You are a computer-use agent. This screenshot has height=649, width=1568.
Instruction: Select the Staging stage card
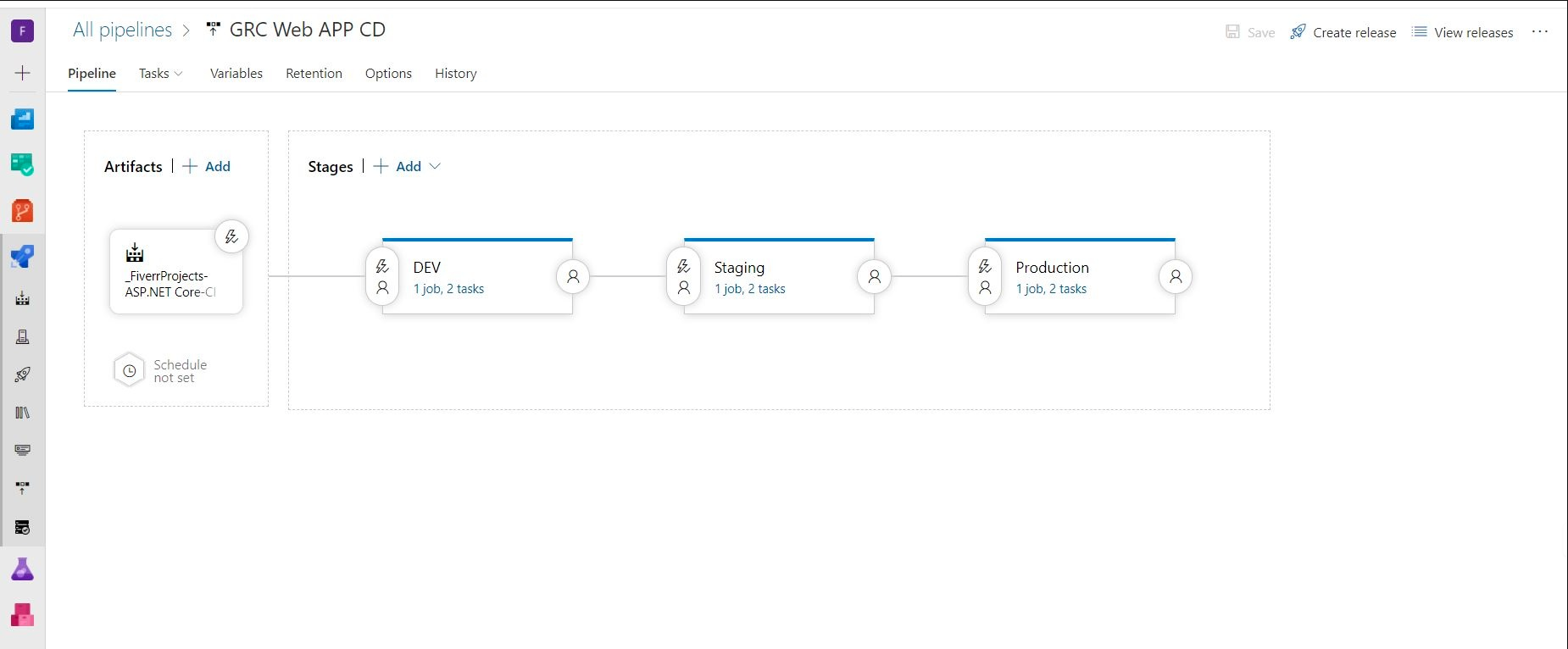click(x=779, y=276)
